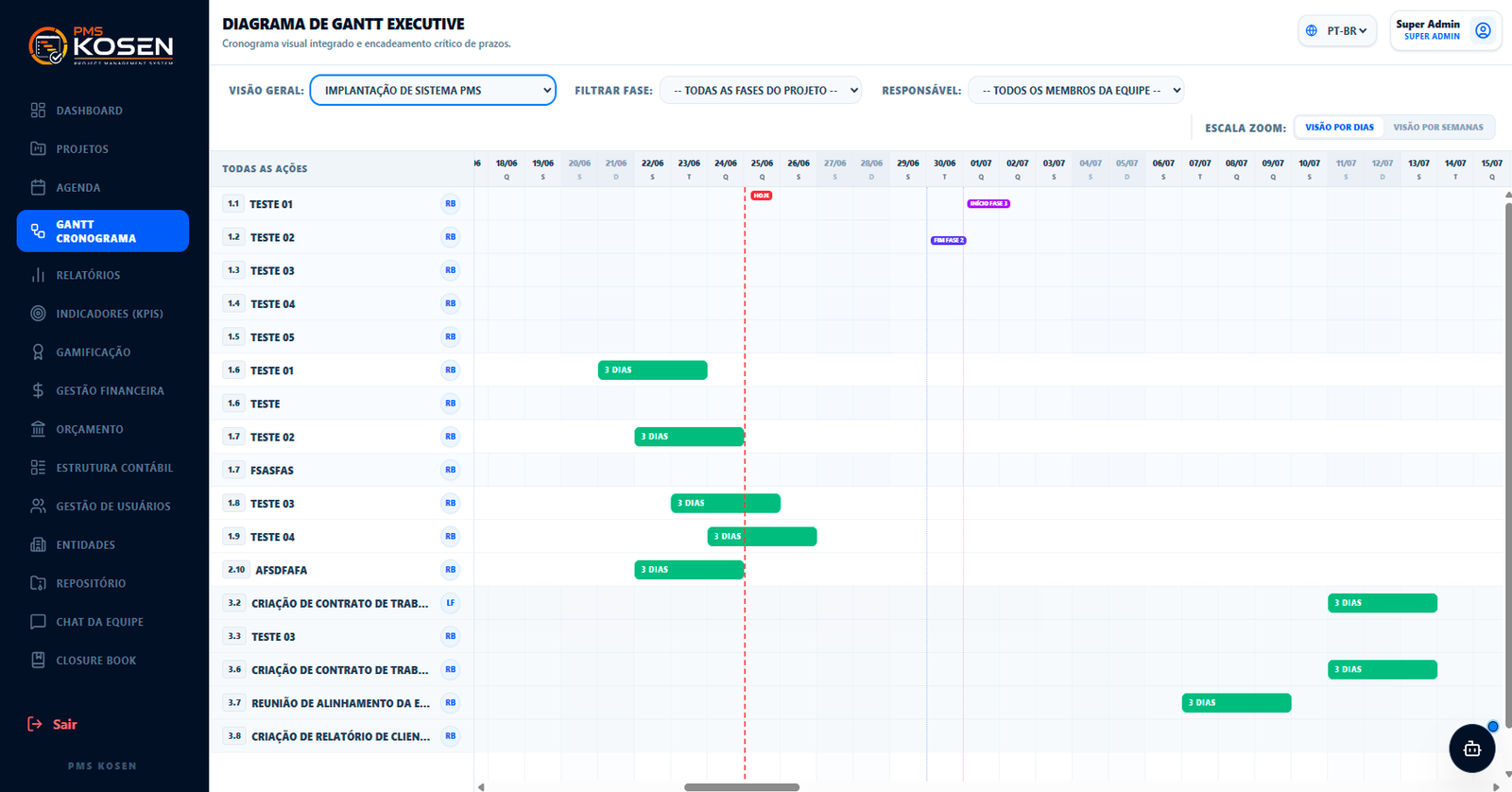The height and width of the screenshot is (792, 1512).
Task: Click LF avatar on row 3.2
Action: (451, 603)
